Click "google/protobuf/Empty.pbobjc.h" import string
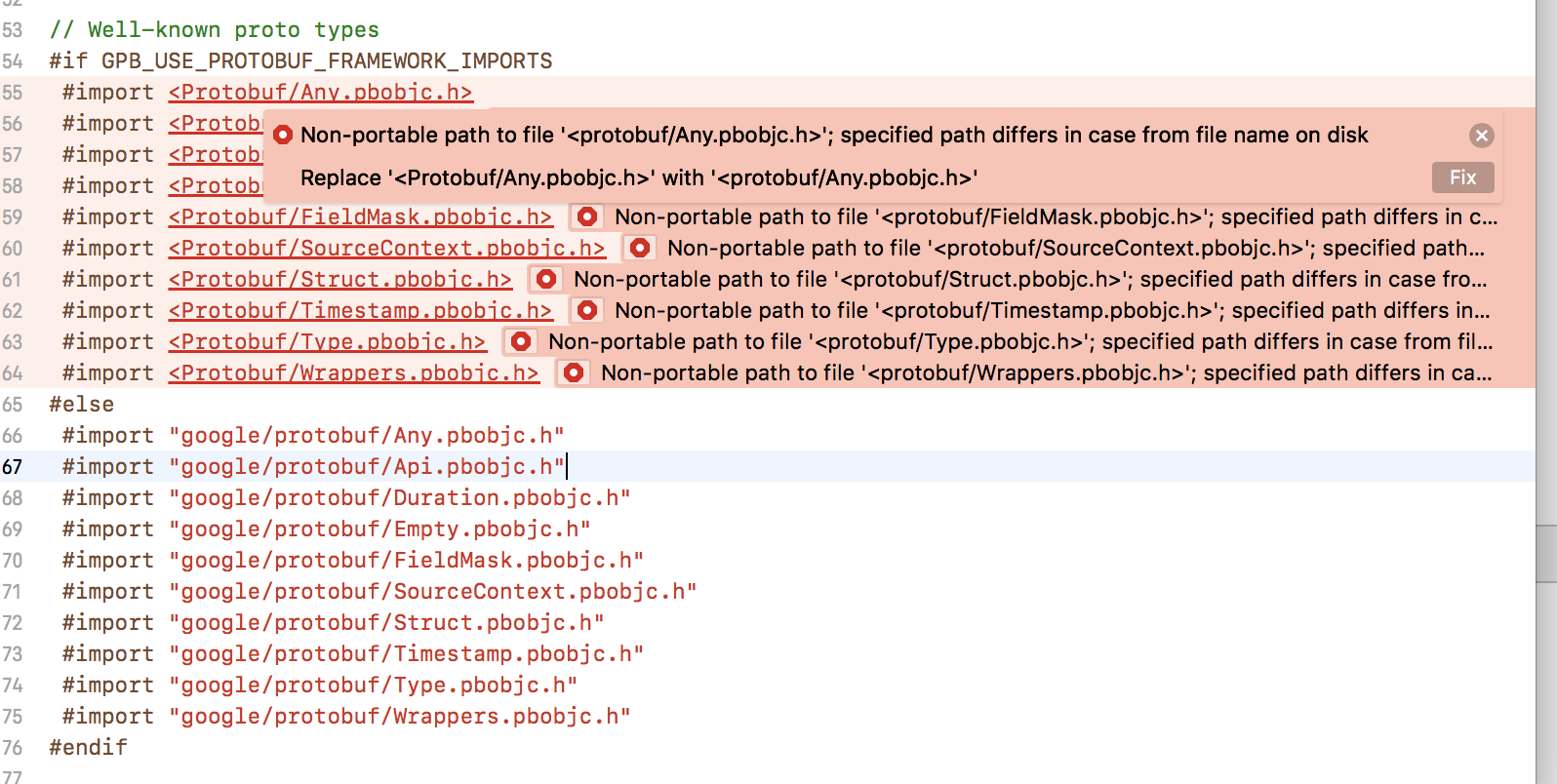Screen dimensions: 1557x784 pos(379,529)
